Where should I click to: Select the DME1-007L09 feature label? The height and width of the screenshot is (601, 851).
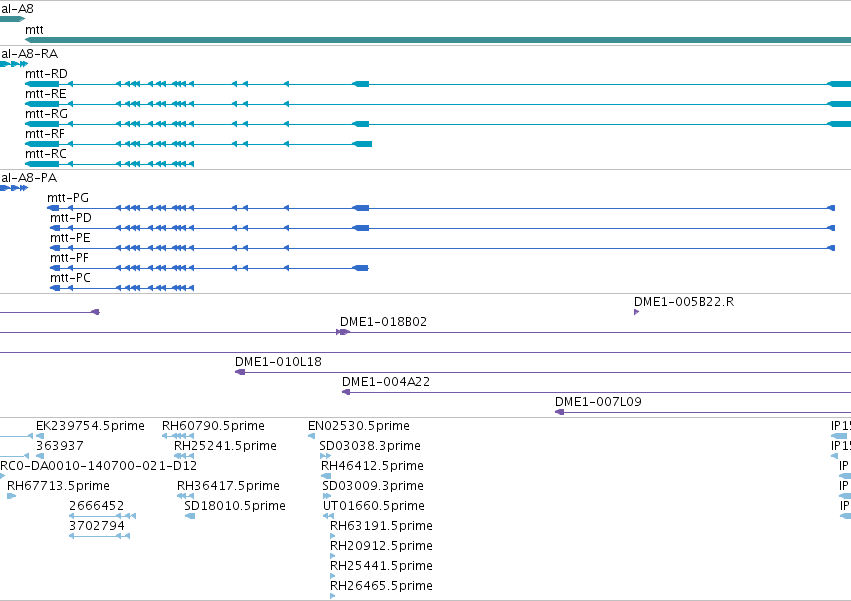point(598,402)
